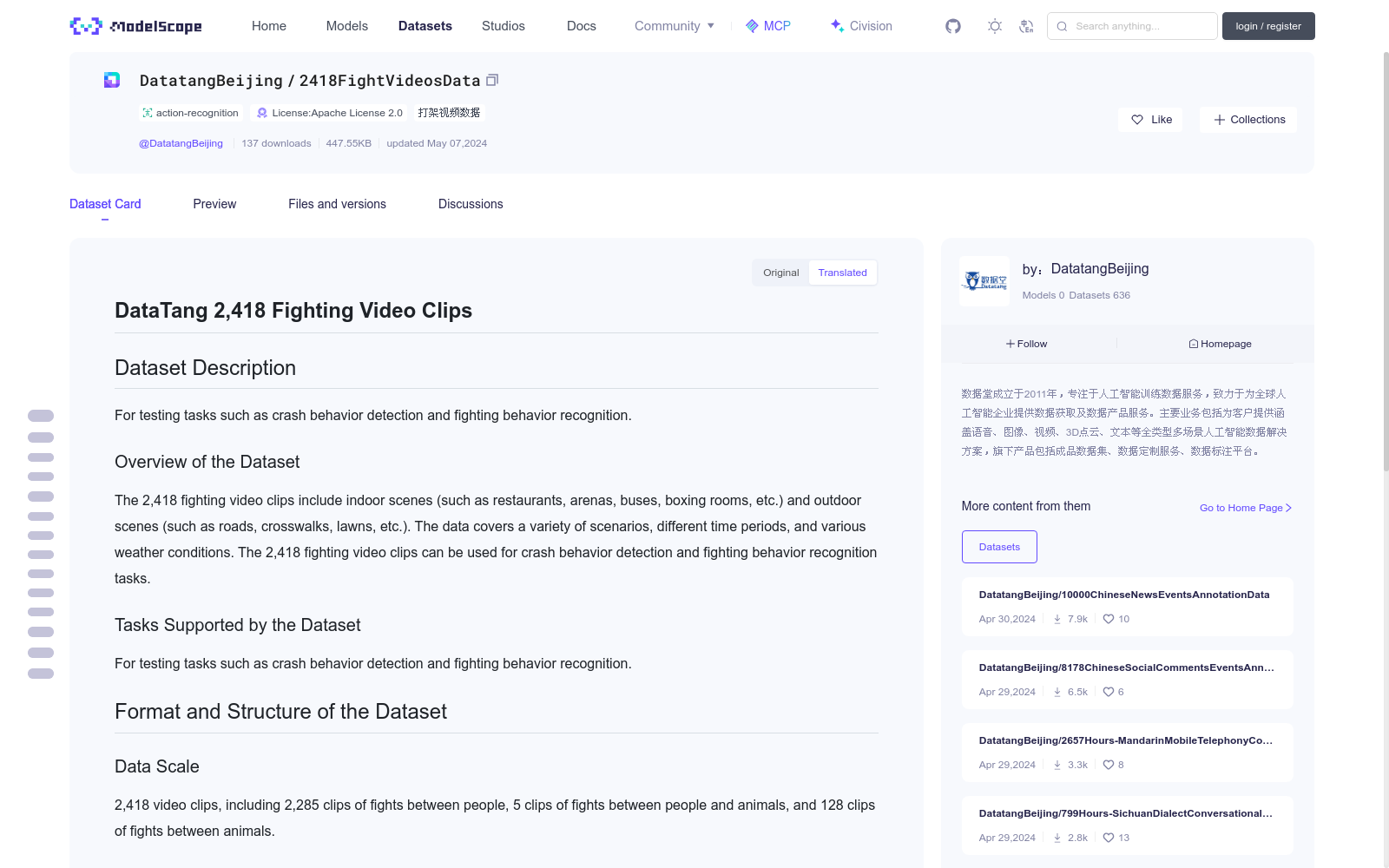The image size is (1389, 868).
Task: Click the Civision sparkle icon
Action: coord(837,26)
